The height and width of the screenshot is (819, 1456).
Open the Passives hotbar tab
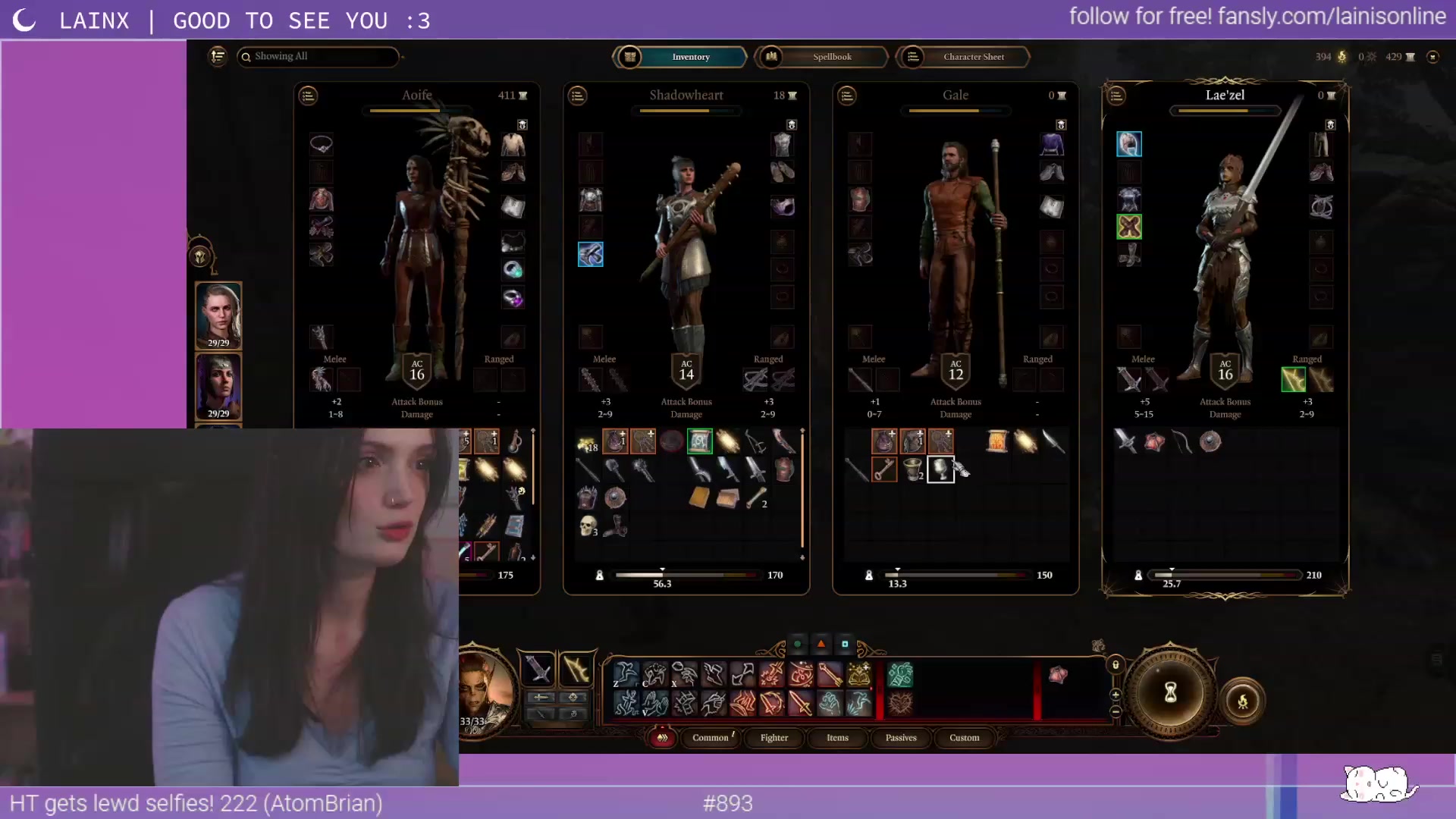pos(901,737)
